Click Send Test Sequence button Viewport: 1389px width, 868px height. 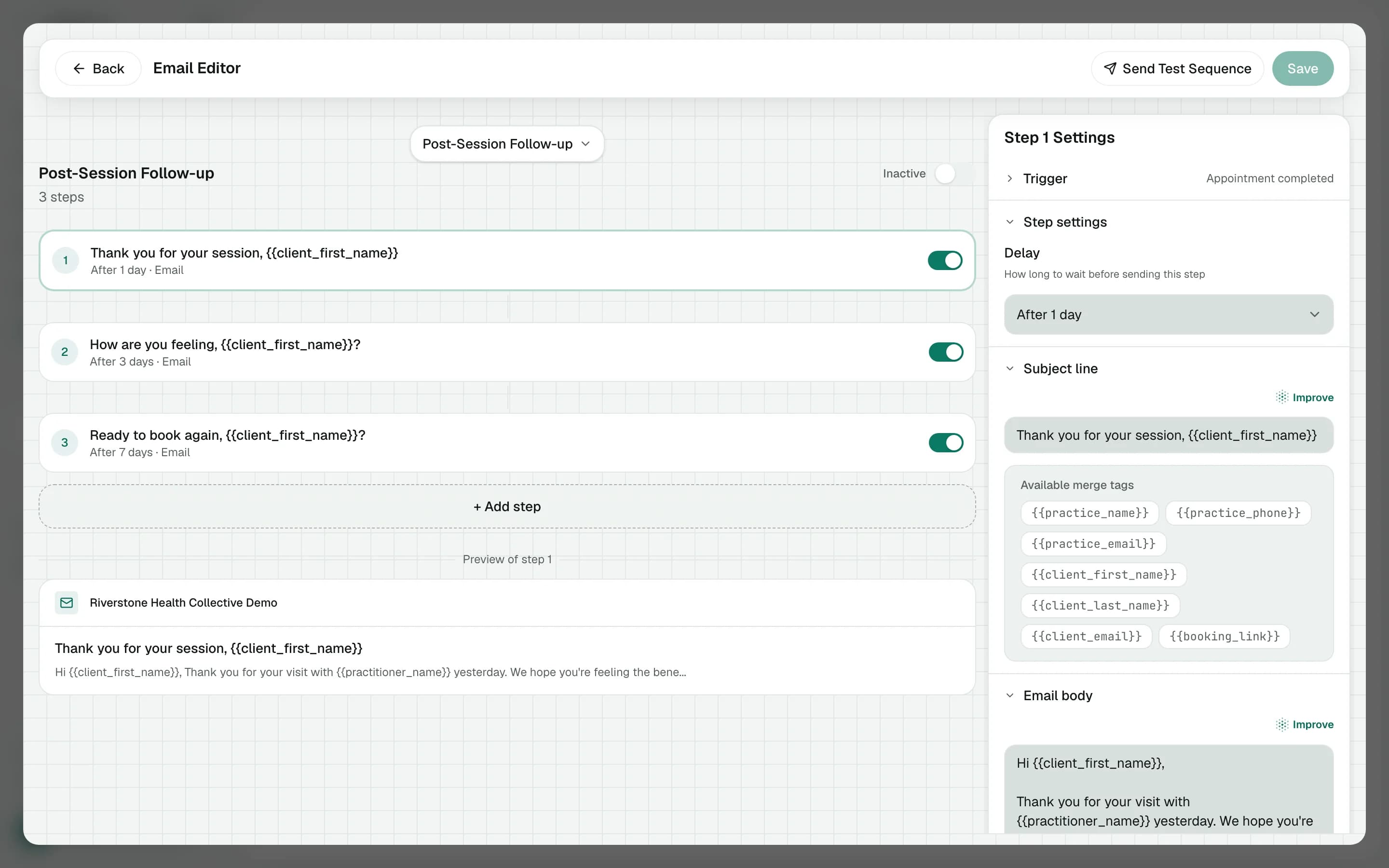1177,68
